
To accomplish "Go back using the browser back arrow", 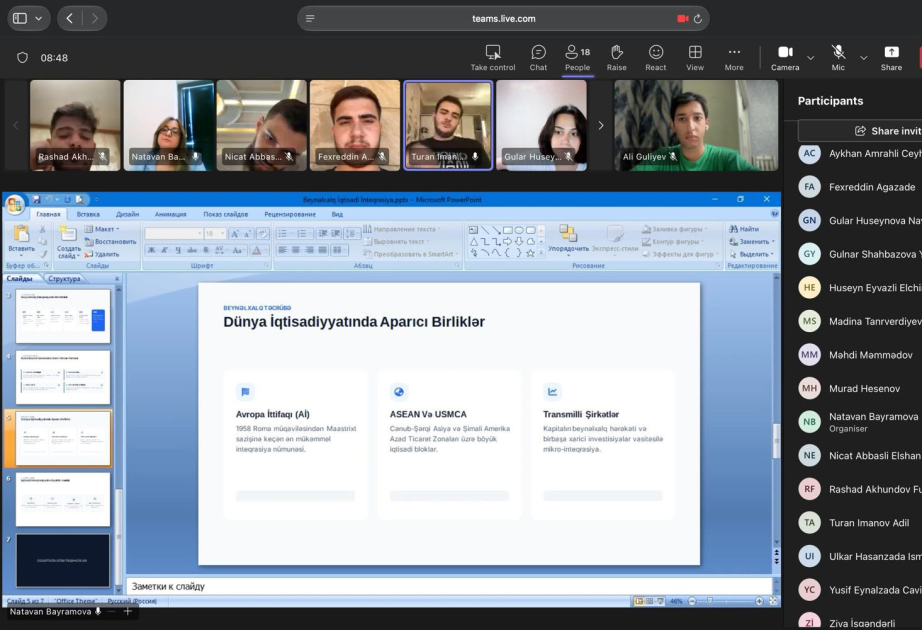I will click(69, 18).
